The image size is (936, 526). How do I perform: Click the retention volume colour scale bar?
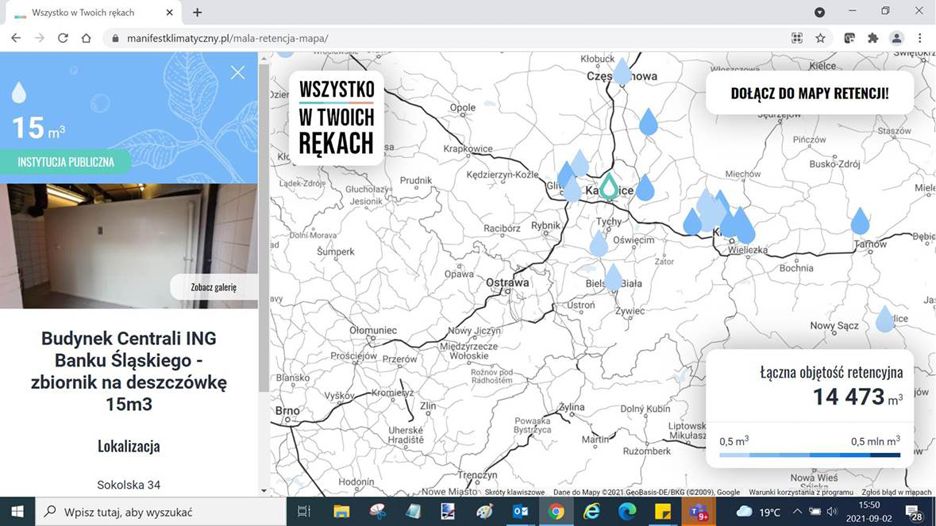coord(809,455)
